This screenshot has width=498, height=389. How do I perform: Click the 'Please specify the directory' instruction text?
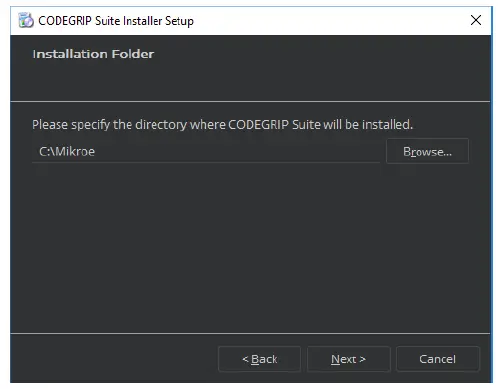click(x=222, y=125)
